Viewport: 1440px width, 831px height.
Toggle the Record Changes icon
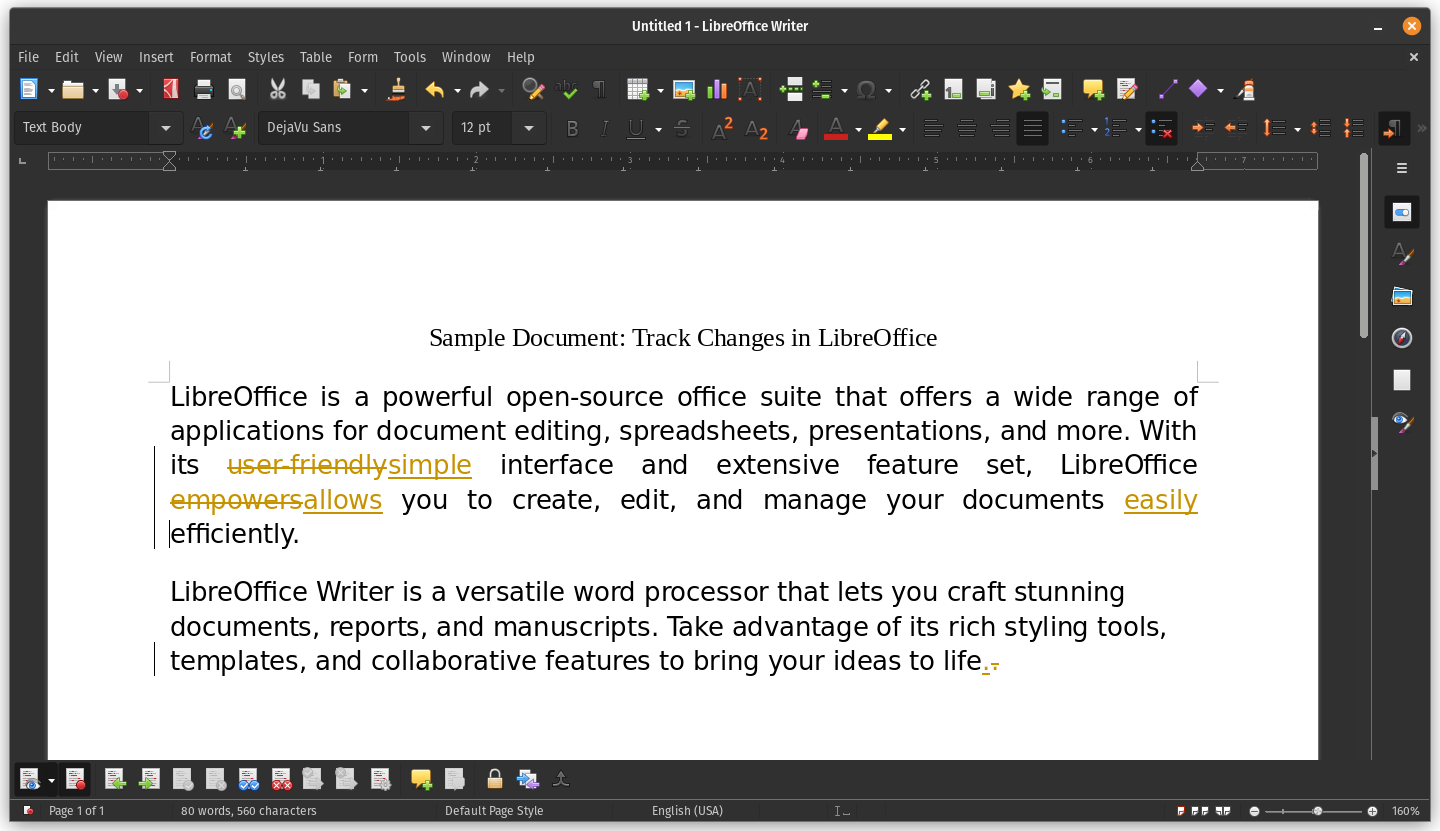(x=75, y=778)
